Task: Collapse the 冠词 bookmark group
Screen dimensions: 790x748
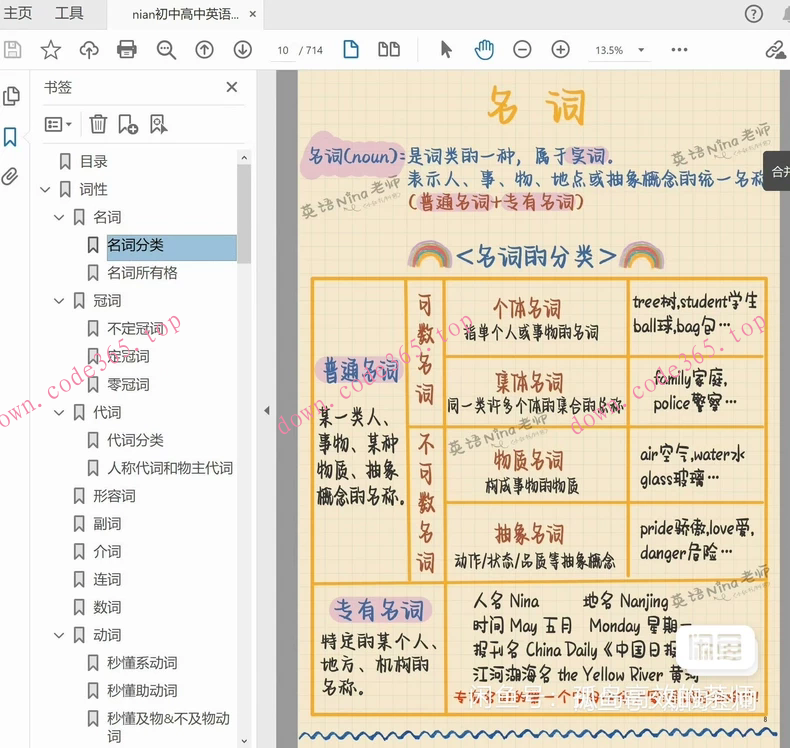Action: point(59,301)
